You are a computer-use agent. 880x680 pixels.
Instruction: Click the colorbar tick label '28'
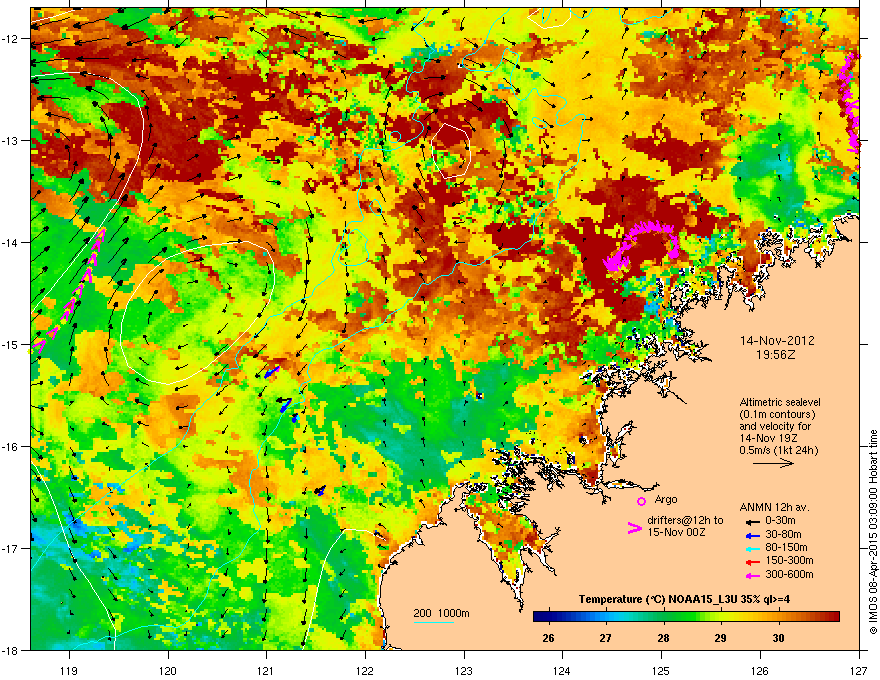point(663,638)
